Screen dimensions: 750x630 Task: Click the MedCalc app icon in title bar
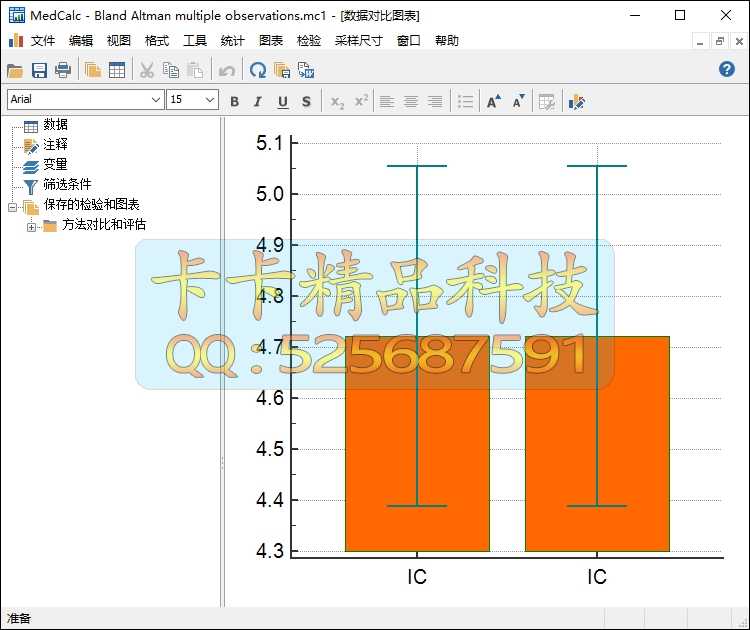coord(17,15)
